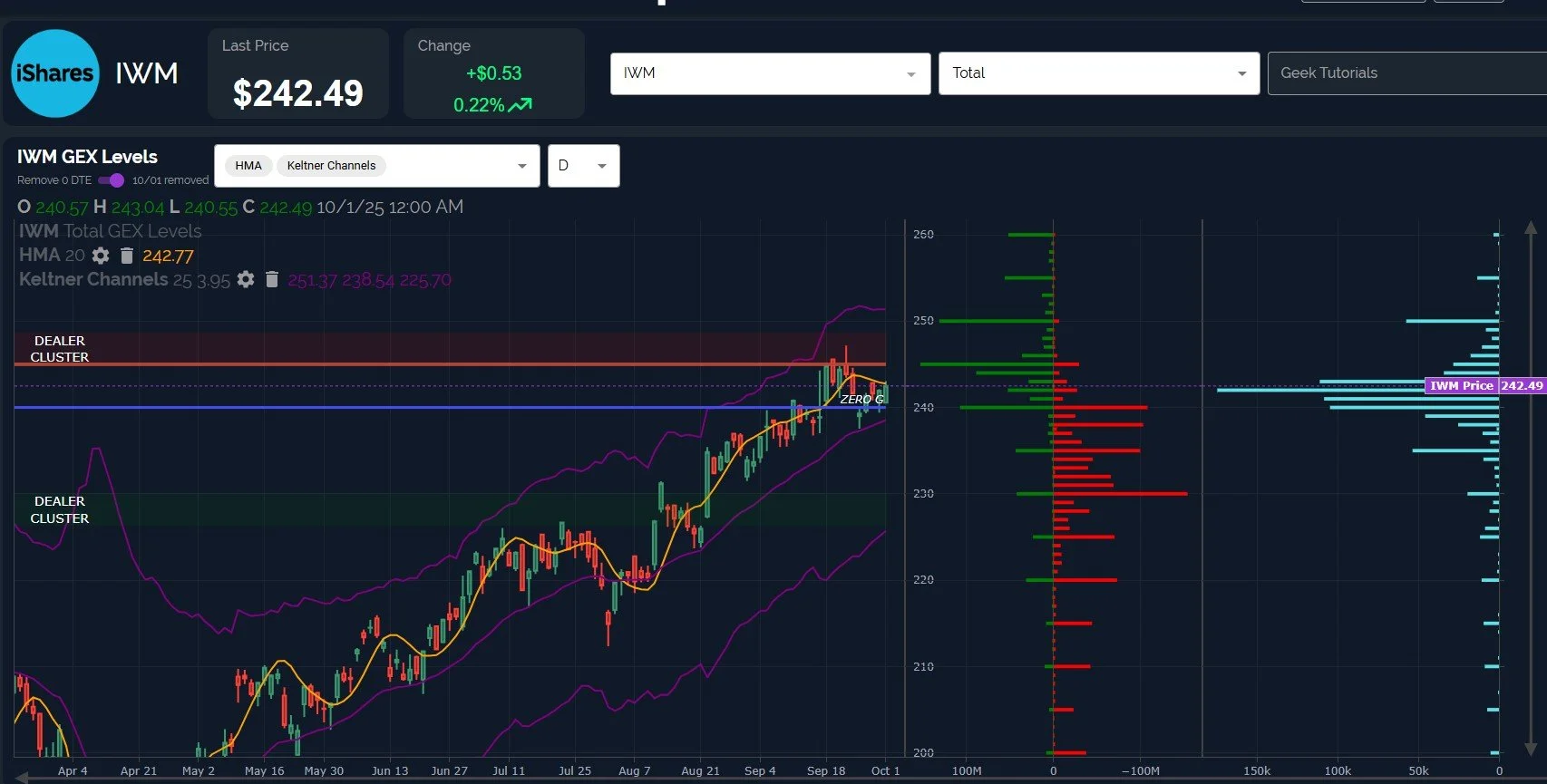Click the HMA value 242.77
This screenshot has height=784, width=1547.
tap(168, 256)
